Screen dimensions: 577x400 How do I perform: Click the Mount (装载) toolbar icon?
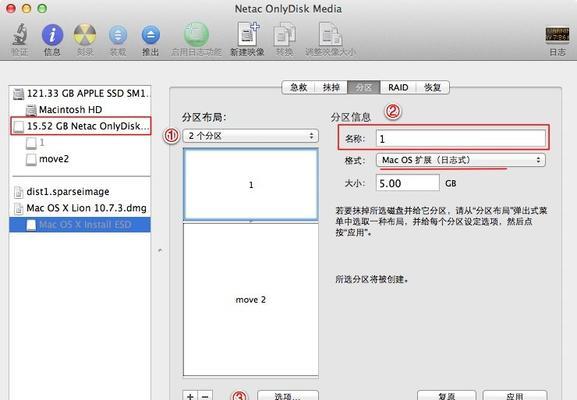[118, 36]
